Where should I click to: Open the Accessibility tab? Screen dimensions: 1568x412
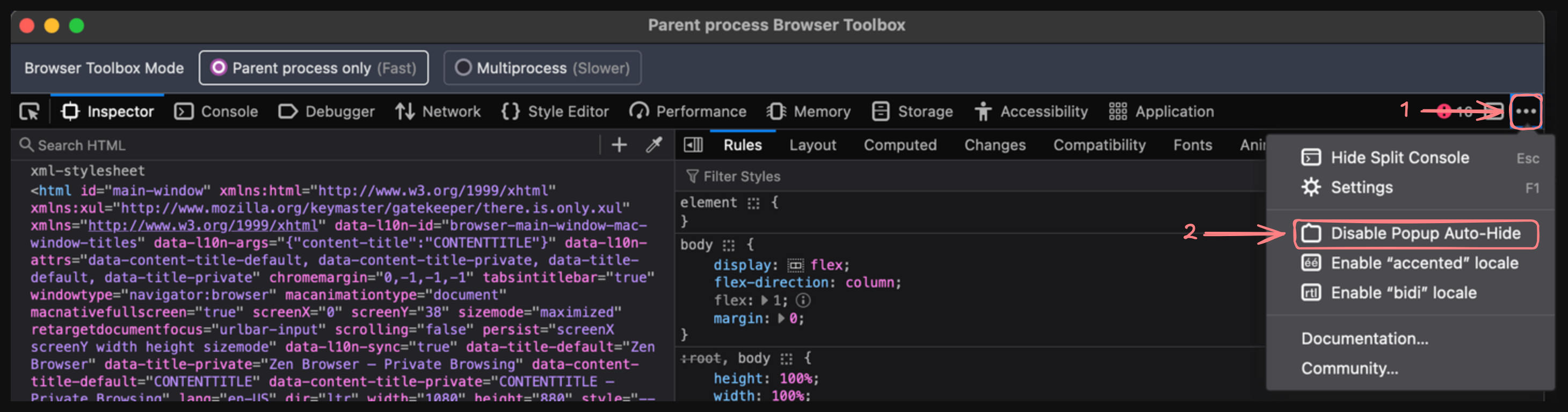coord(1030,112)
